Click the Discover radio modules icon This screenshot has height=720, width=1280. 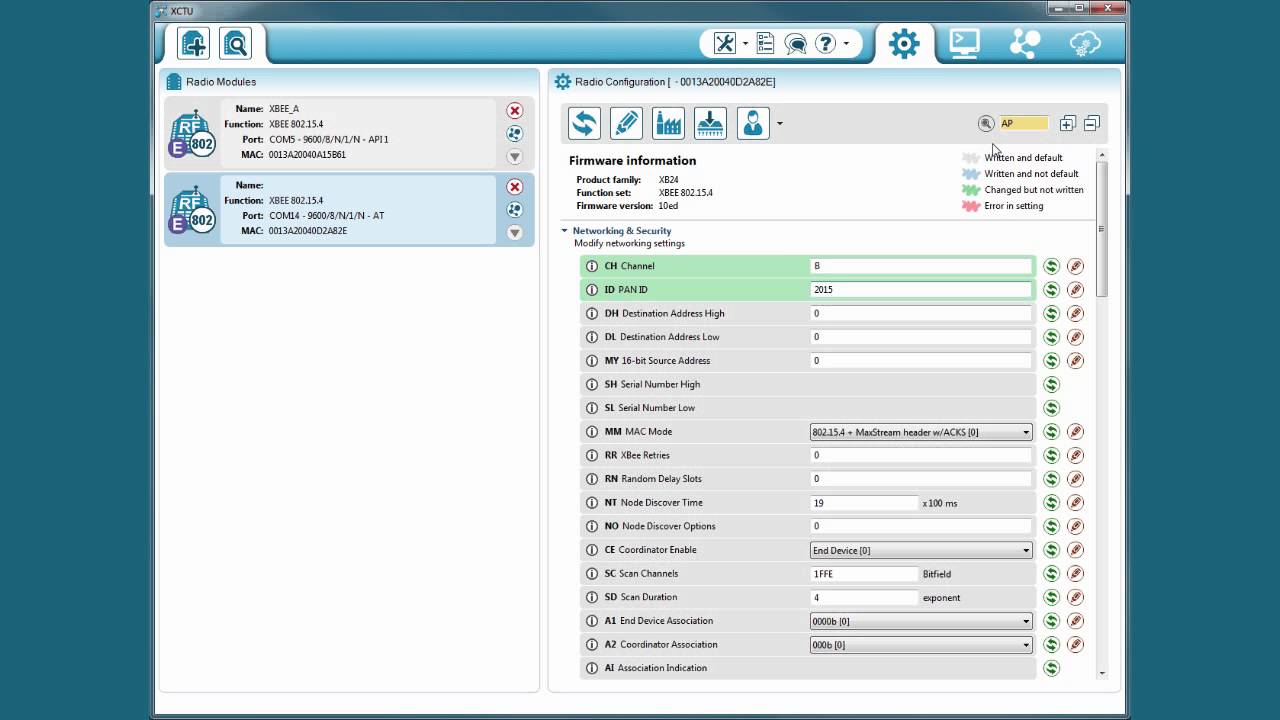(x=235, y=43)
